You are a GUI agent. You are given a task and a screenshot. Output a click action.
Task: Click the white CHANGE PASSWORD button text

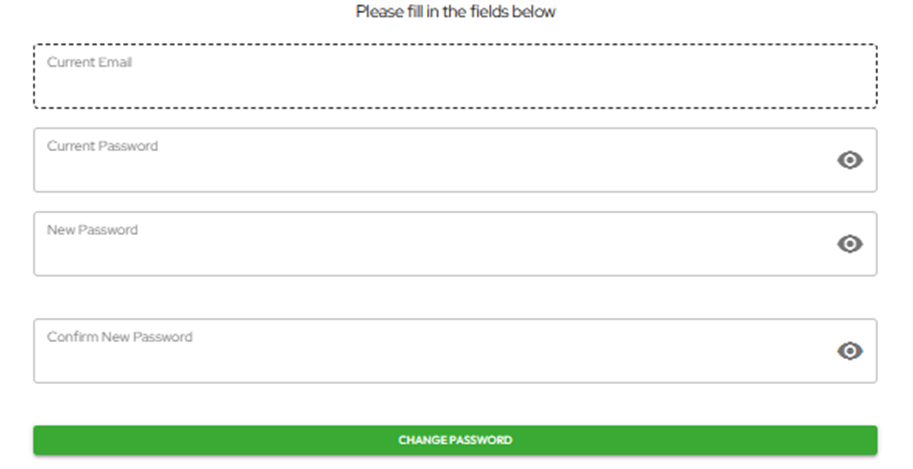(455, 440)
